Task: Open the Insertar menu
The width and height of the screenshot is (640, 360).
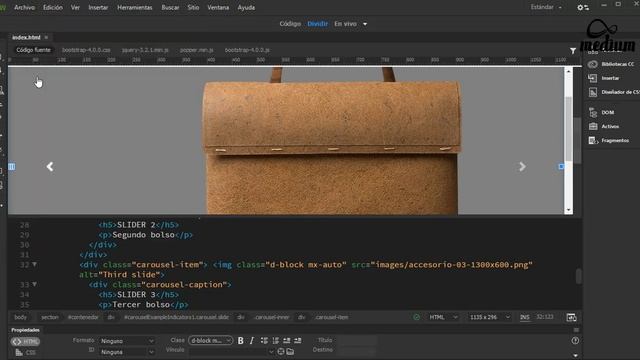Action: click(x=98, y=7)
